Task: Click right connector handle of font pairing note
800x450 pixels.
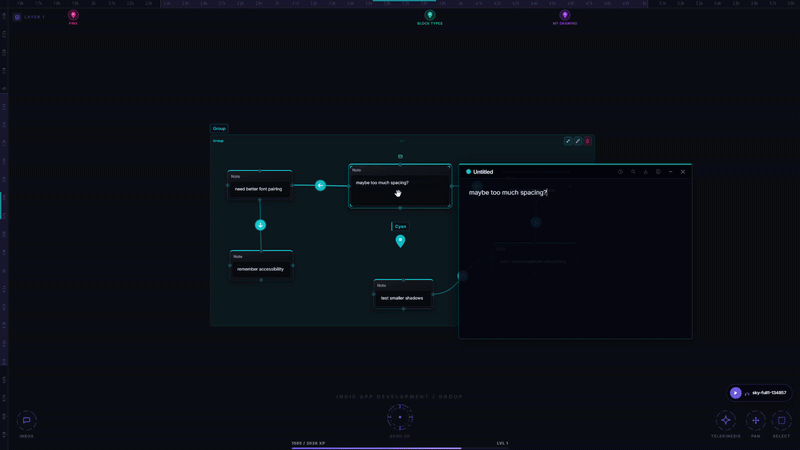Action: click(292, 185)
